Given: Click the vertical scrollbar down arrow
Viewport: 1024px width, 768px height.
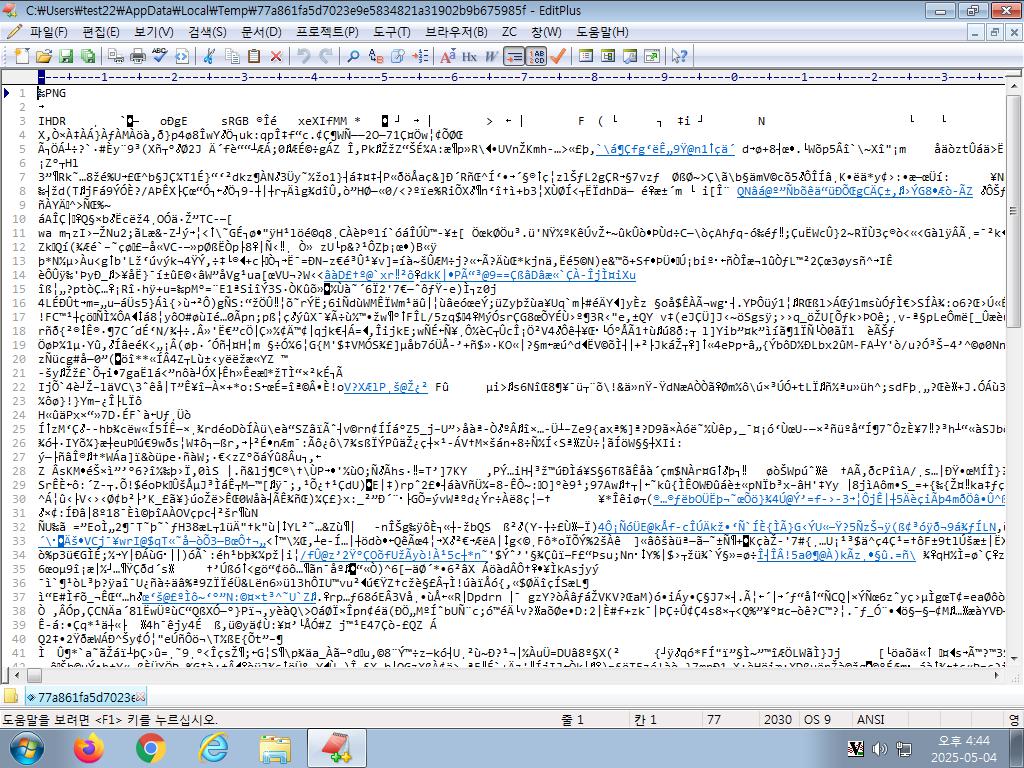Looking at the screenshot, I should (x=1014, y=658).
